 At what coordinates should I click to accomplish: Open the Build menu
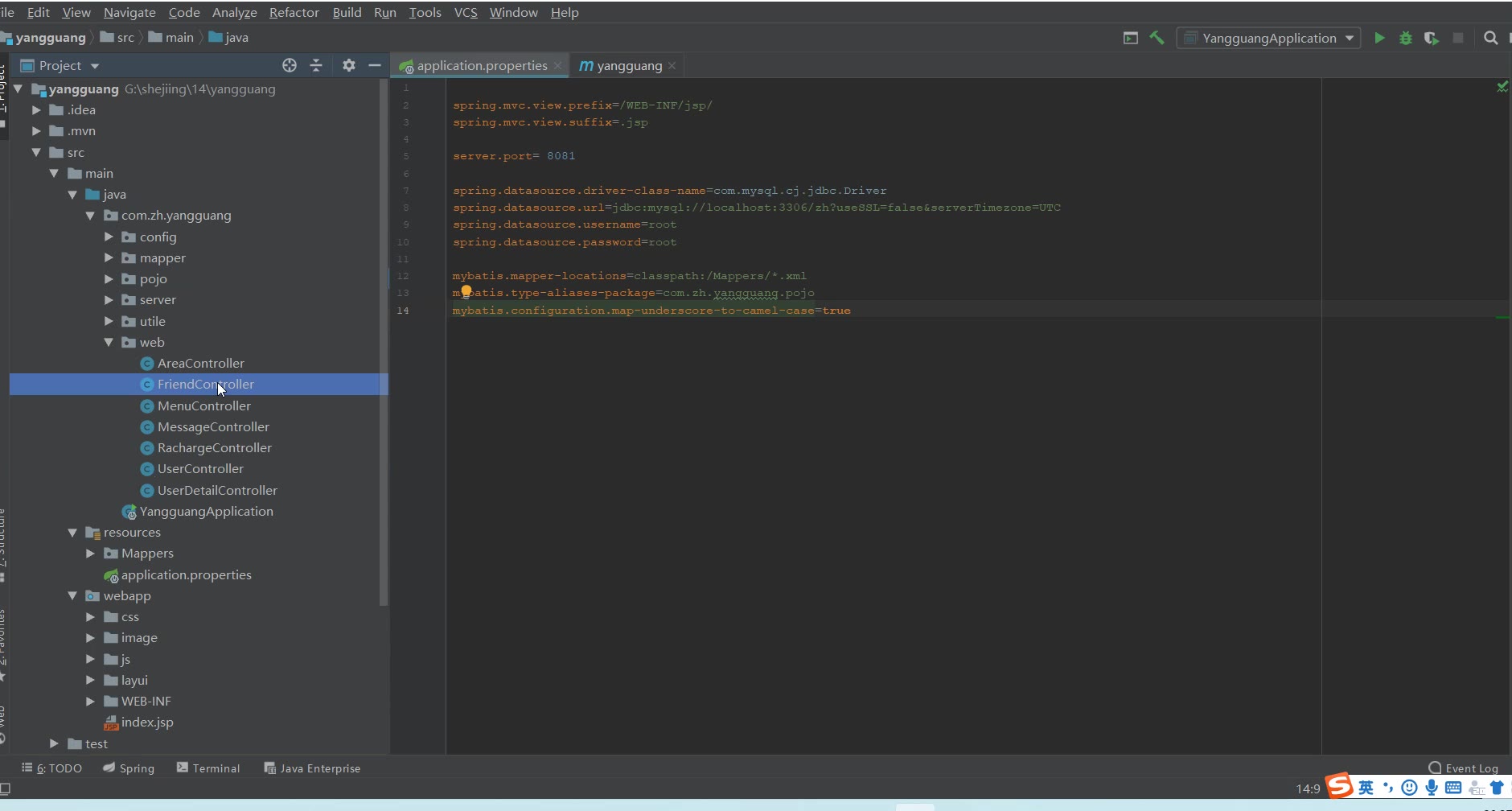click(x=347, y=12)
